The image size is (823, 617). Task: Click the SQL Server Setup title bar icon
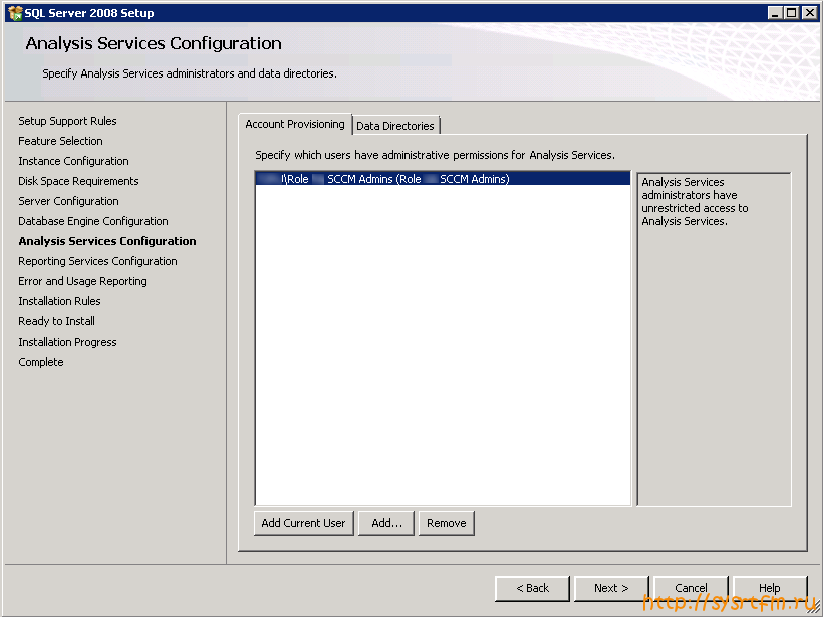[x=15, y=13]
